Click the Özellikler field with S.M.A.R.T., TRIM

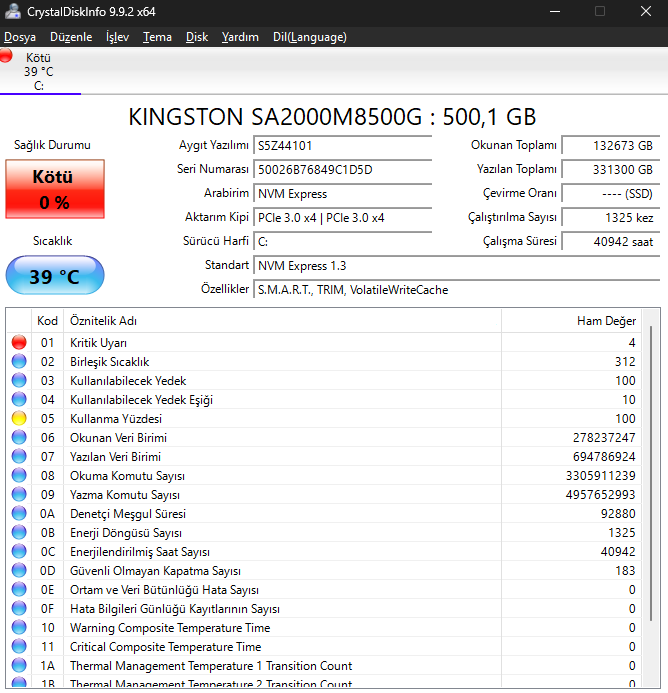click(x=457, y=289)
